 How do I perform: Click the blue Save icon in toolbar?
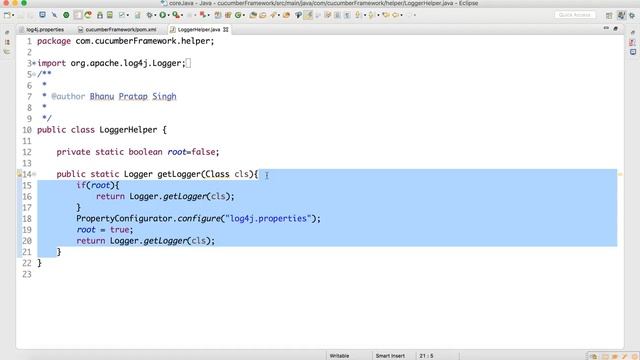coord(42,15)
